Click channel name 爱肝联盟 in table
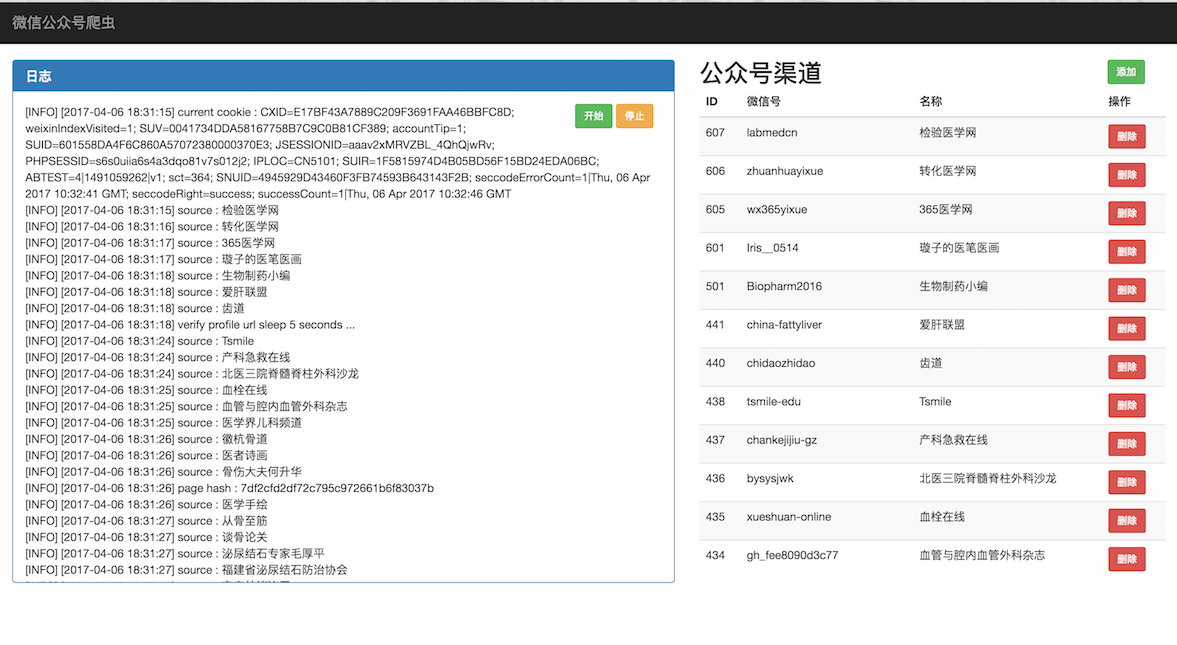 tap(942, 324)
